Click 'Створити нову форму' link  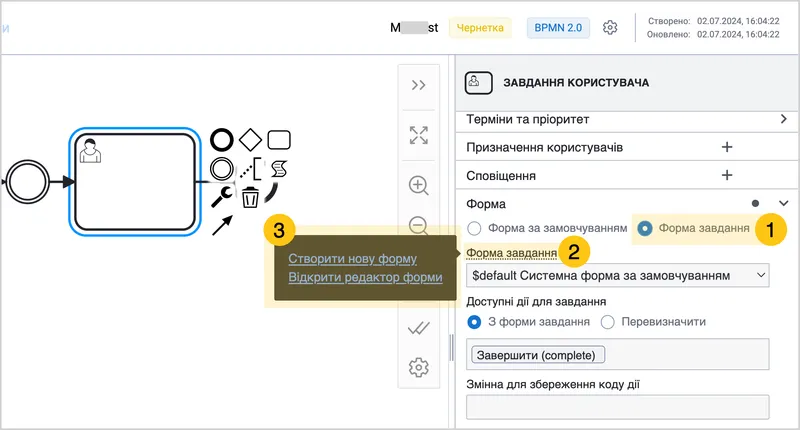pos(353,259)
